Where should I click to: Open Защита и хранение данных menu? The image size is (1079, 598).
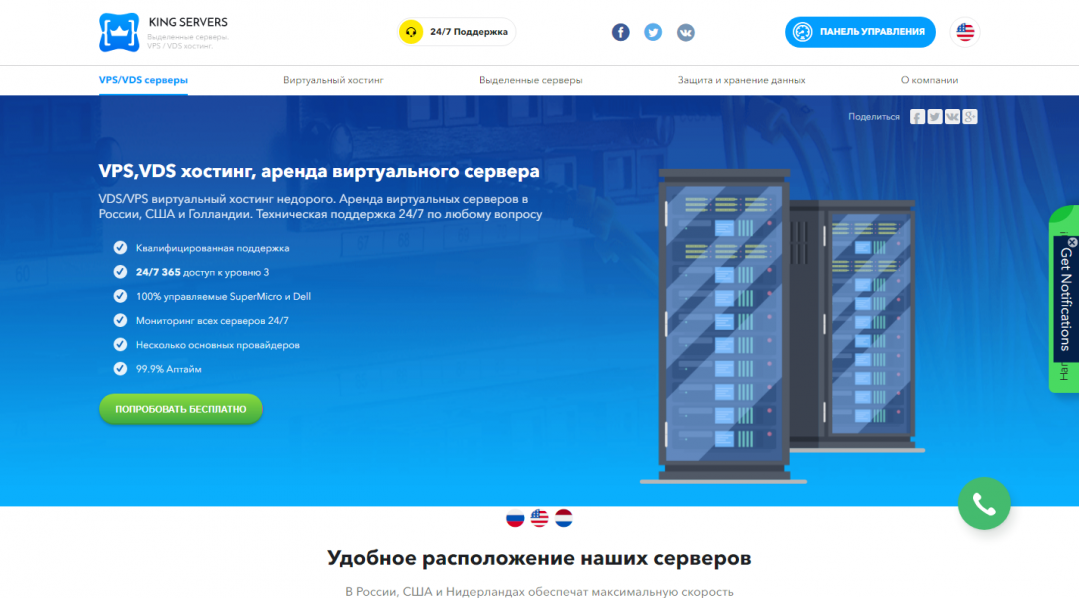741,80
